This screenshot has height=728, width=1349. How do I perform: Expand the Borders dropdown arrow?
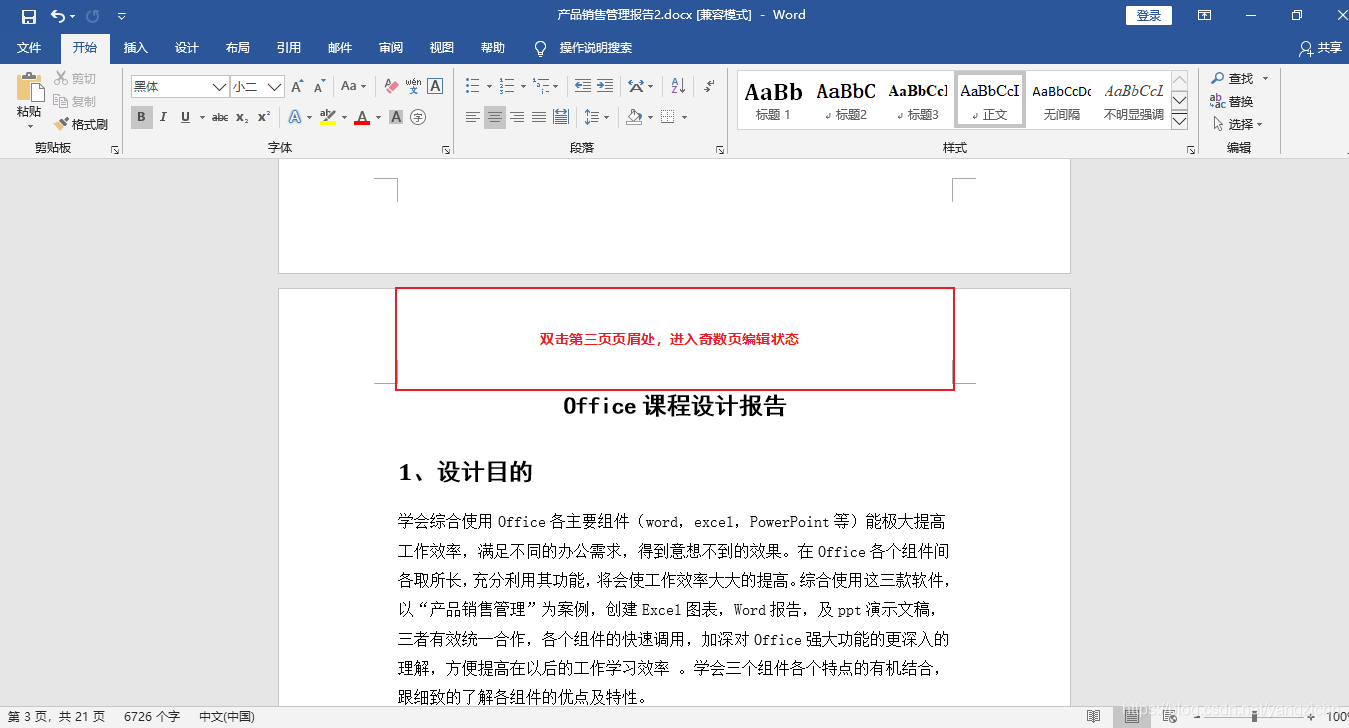pyautogui.click(x=685, y=117)
